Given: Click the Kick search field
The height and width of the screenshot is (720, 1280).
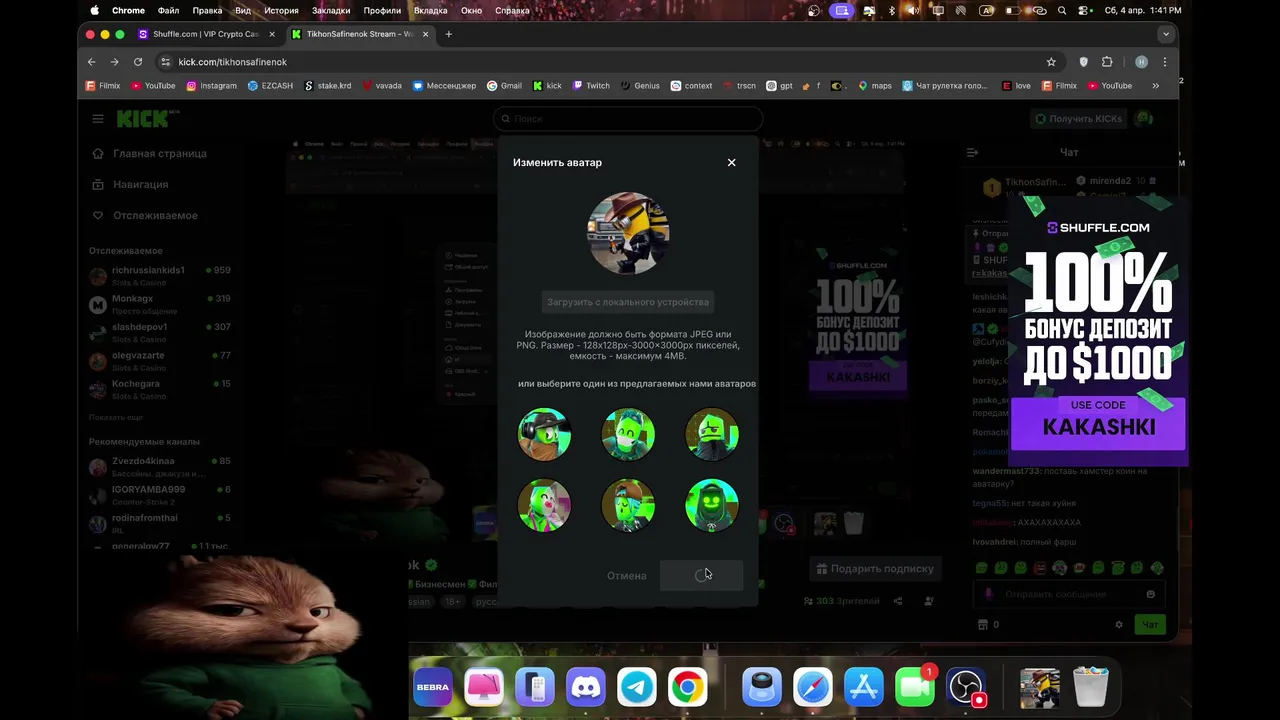Looking at the screenshot, I should click(628, 118).
